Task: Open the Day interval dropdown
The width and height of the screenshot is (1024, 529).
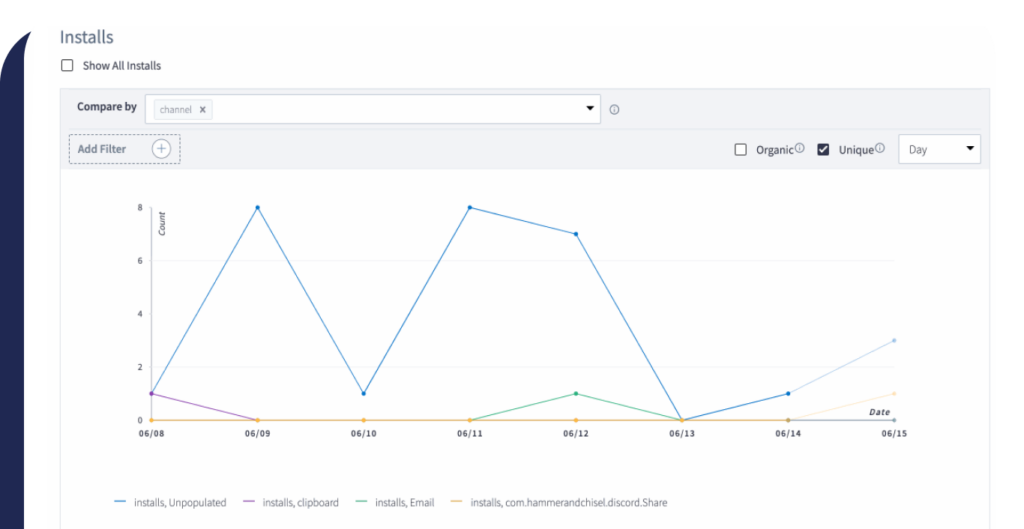Action: pos(939,150)
